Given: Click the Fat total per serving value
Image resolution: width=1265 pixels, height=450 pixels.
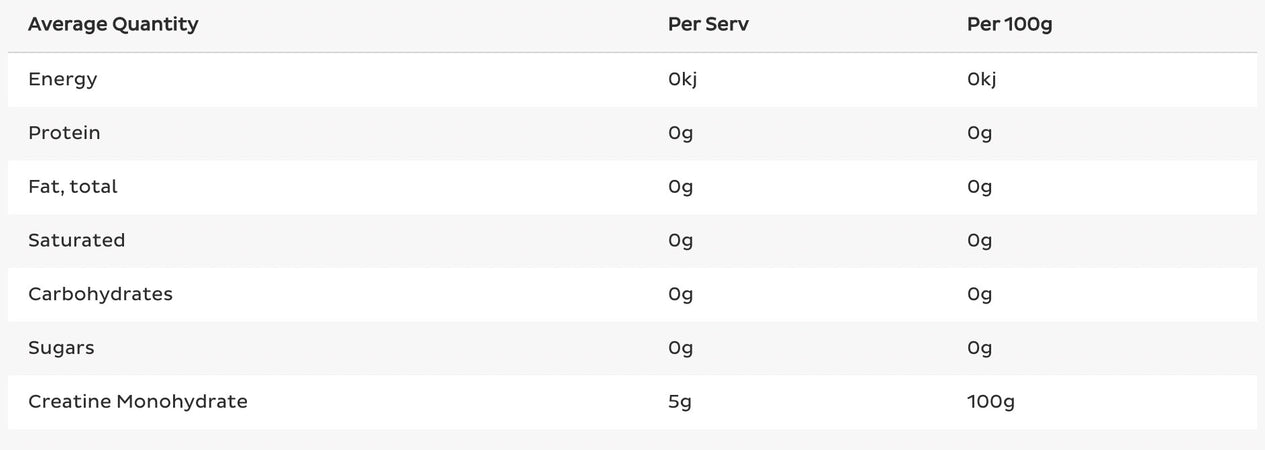Looking at the screenshot, I should [x=680, y=187].
